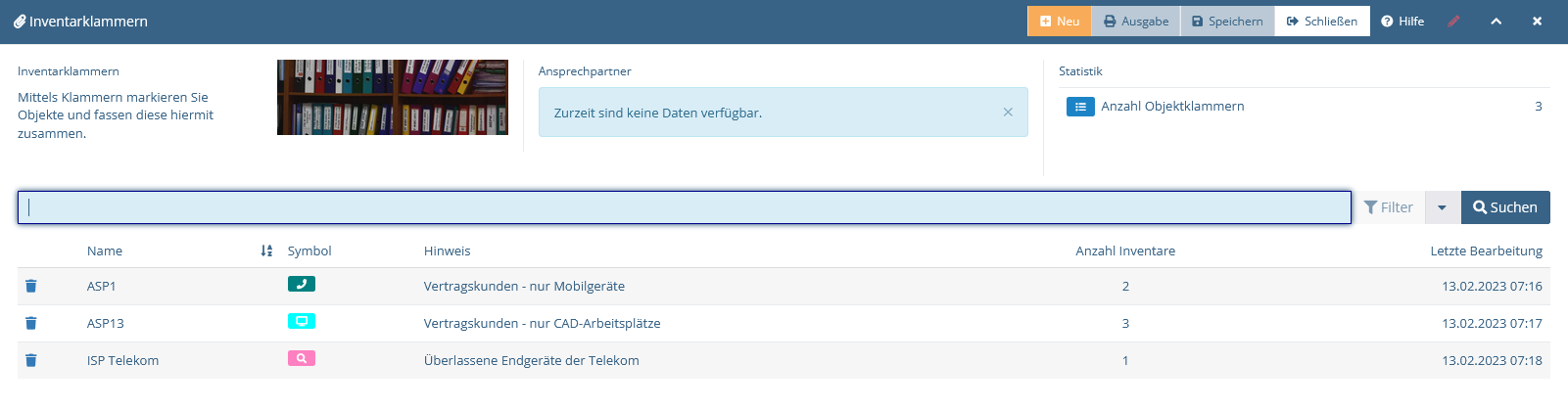1568x410 pixels.
Task: Click the Suchen search button
Action: 1505,207
